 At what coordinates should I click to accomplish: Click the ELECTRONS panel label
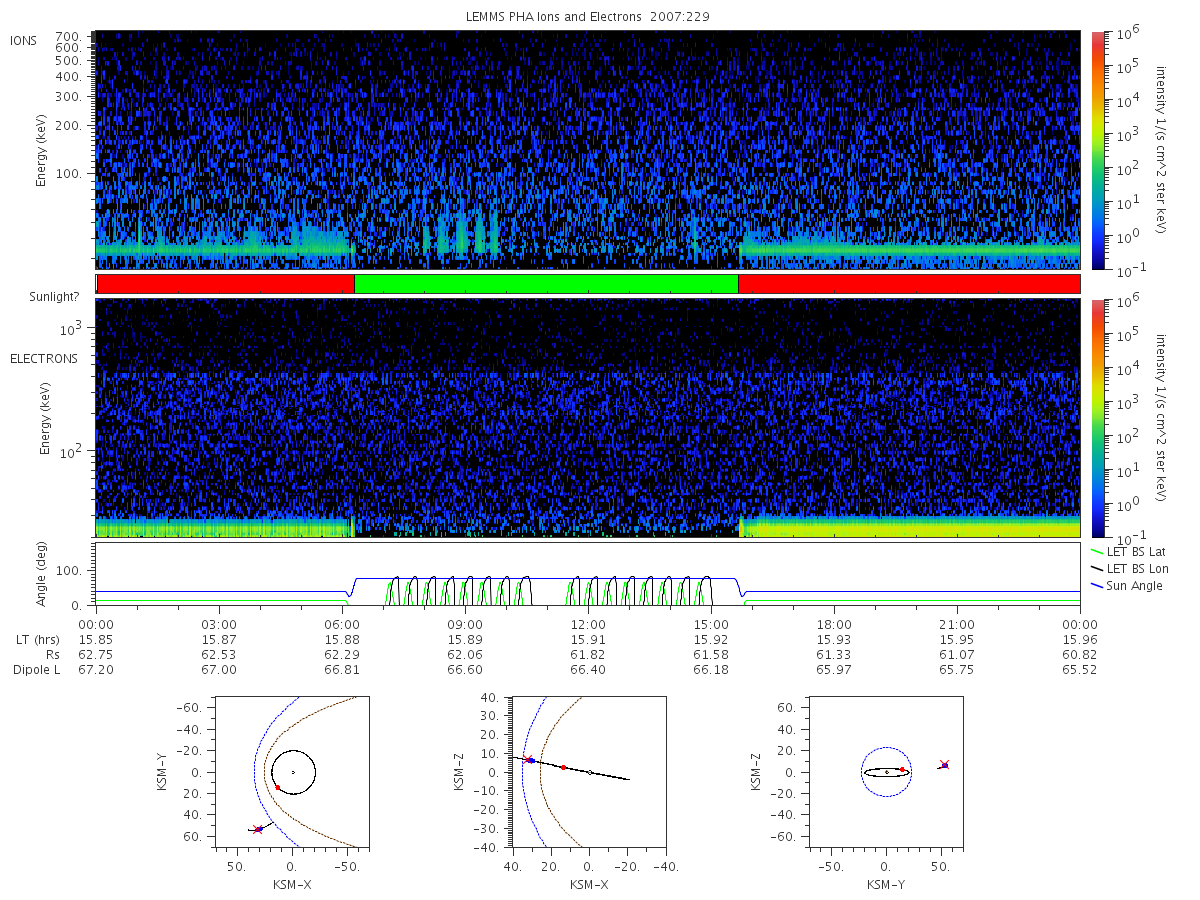(x=44, y=358)
